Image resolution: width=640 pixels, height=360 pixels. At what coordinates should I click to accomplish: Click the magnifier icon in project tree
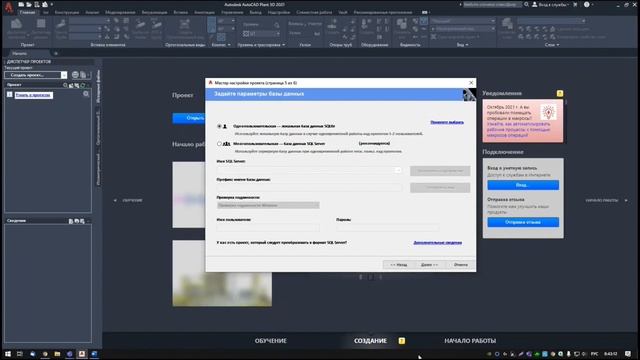pyautogui.click(x=86, y=94)
